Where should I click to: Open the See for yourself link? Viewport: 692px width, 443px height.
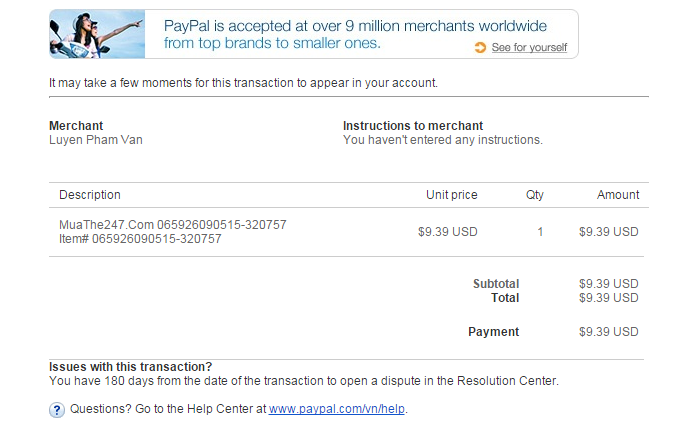pos(529,48)
